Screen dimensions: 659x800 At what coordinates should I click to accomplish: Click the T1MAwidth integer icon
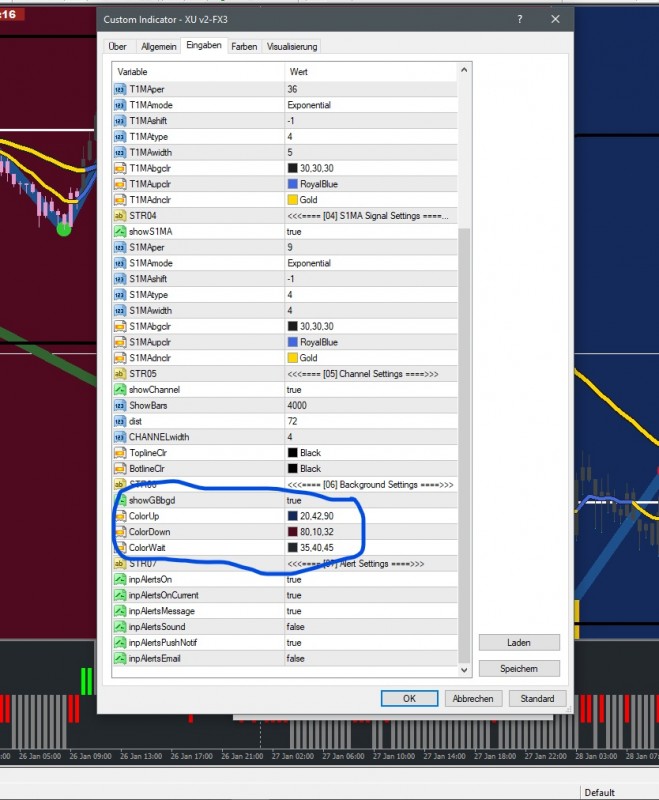pos(120,153)
